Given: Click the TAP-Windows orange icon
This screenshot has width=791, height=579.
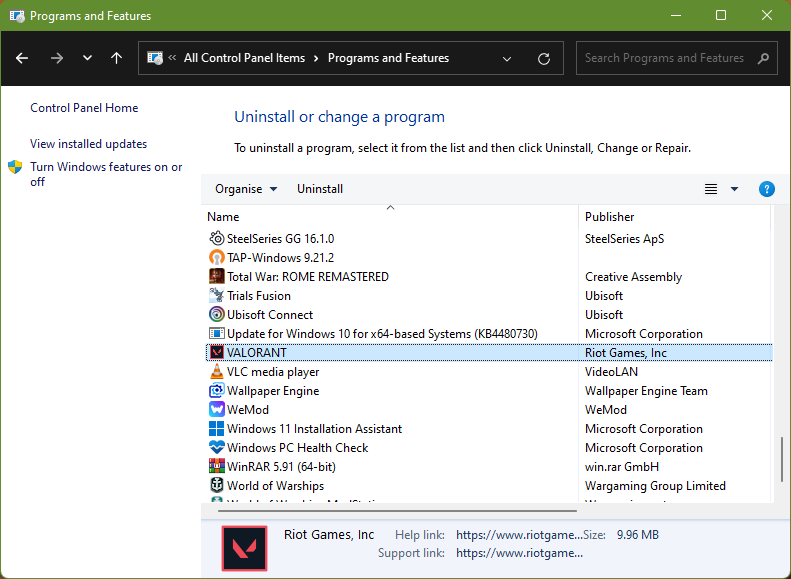Looking at the screenshot, I should click(216, 257).
